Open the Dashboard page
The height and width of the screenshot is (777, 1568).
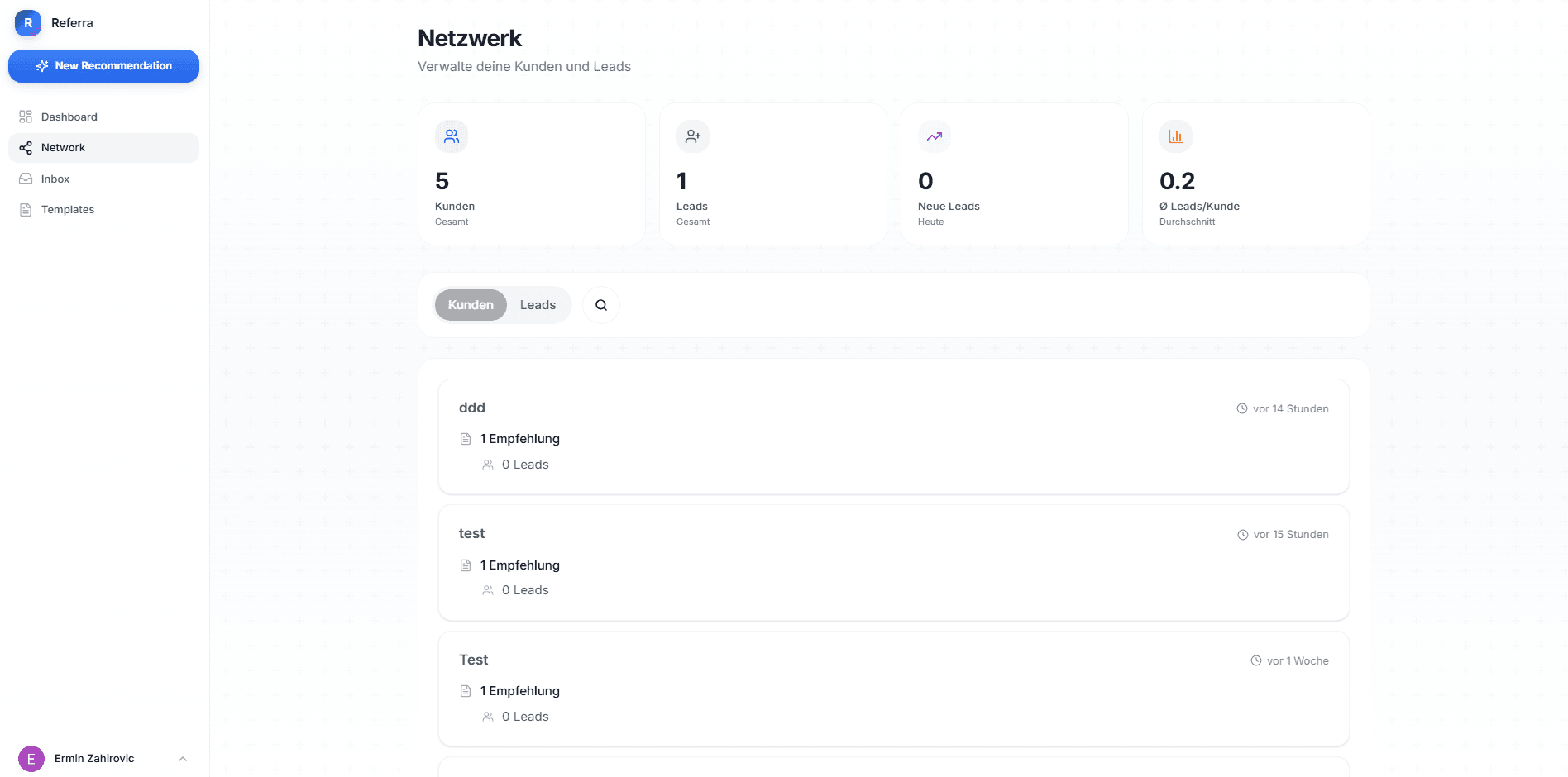point(103,117)
